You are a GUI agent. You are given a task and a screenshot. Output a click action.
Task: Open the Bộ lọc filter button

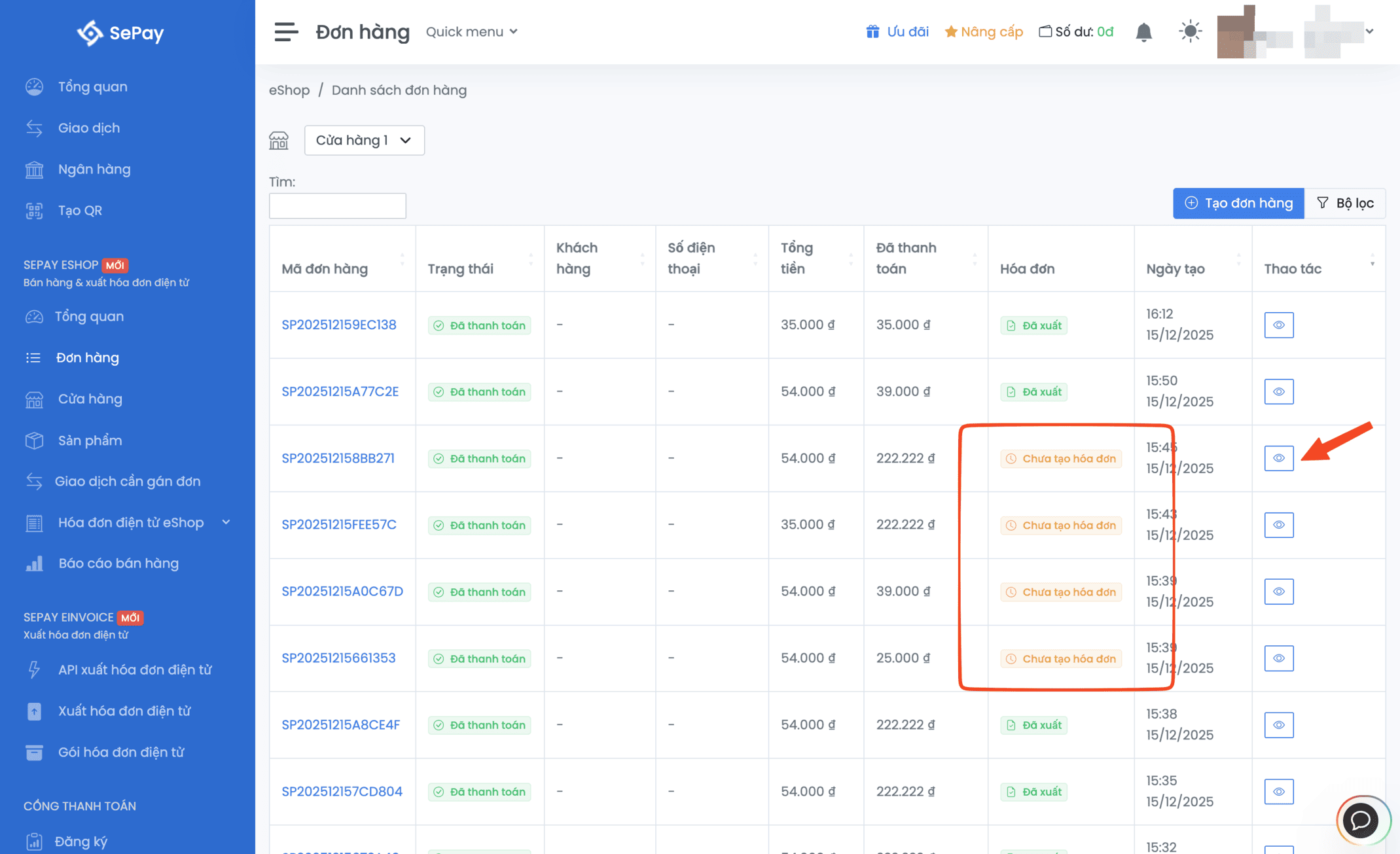(1345, 203)
